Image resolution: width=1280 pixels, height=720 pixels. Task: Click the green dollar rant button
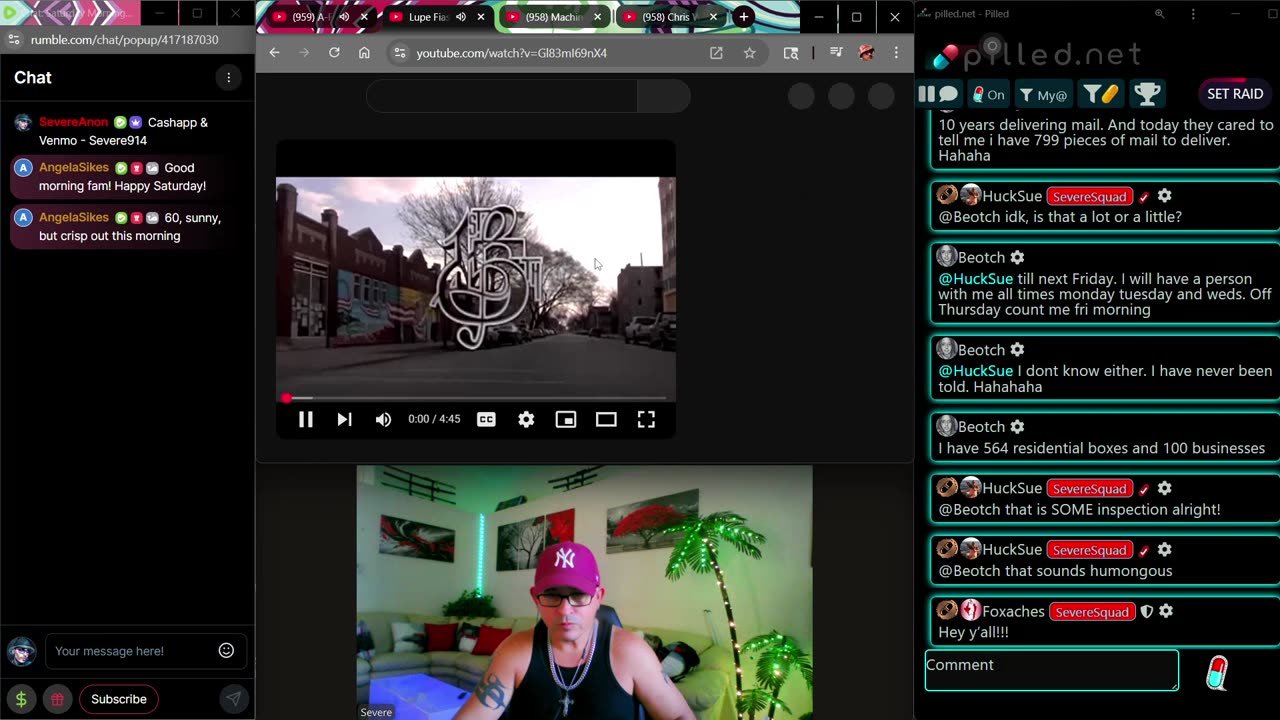click(21, 699)
